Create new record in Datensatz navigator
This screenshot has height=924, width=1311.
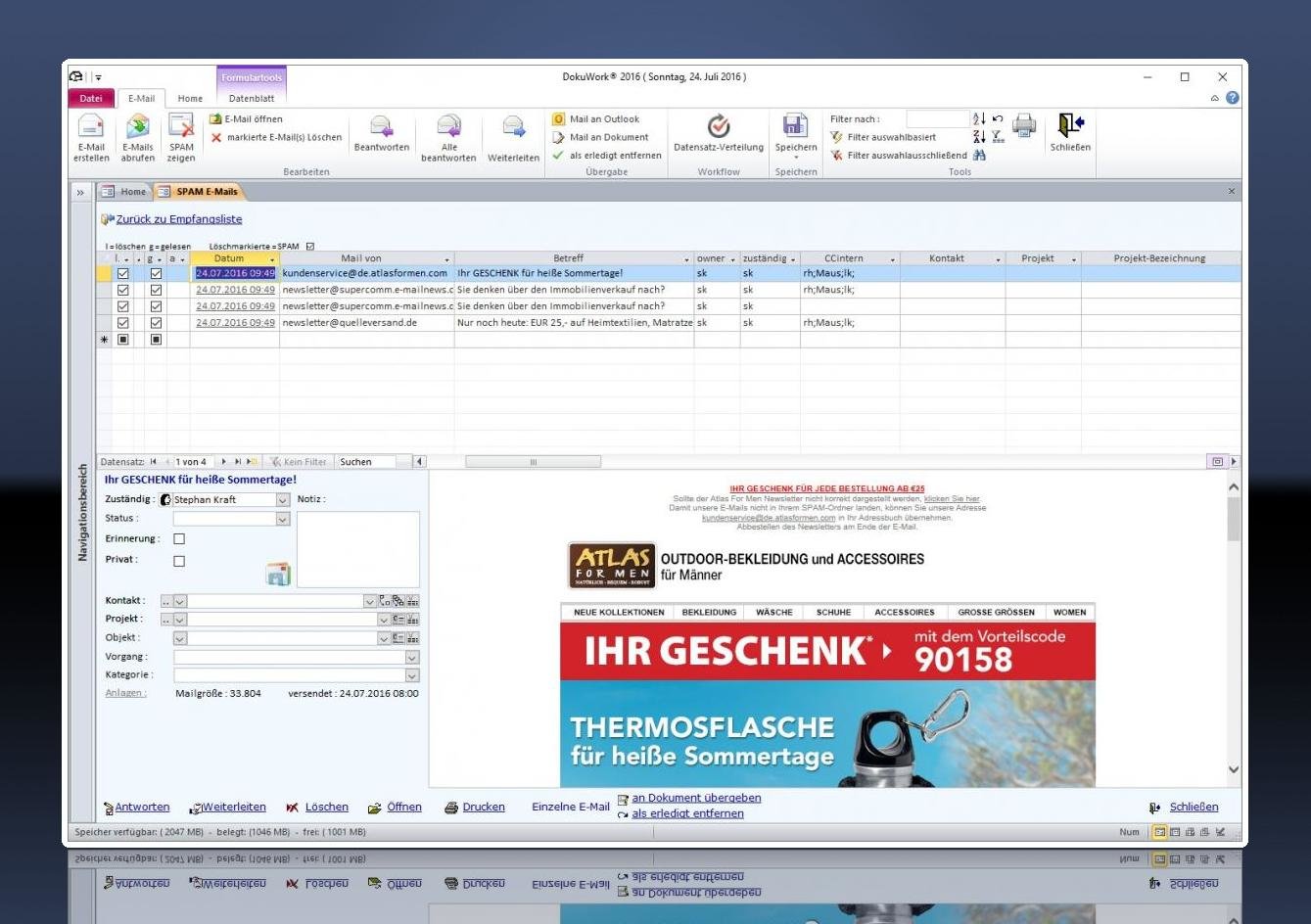[252, 462]
